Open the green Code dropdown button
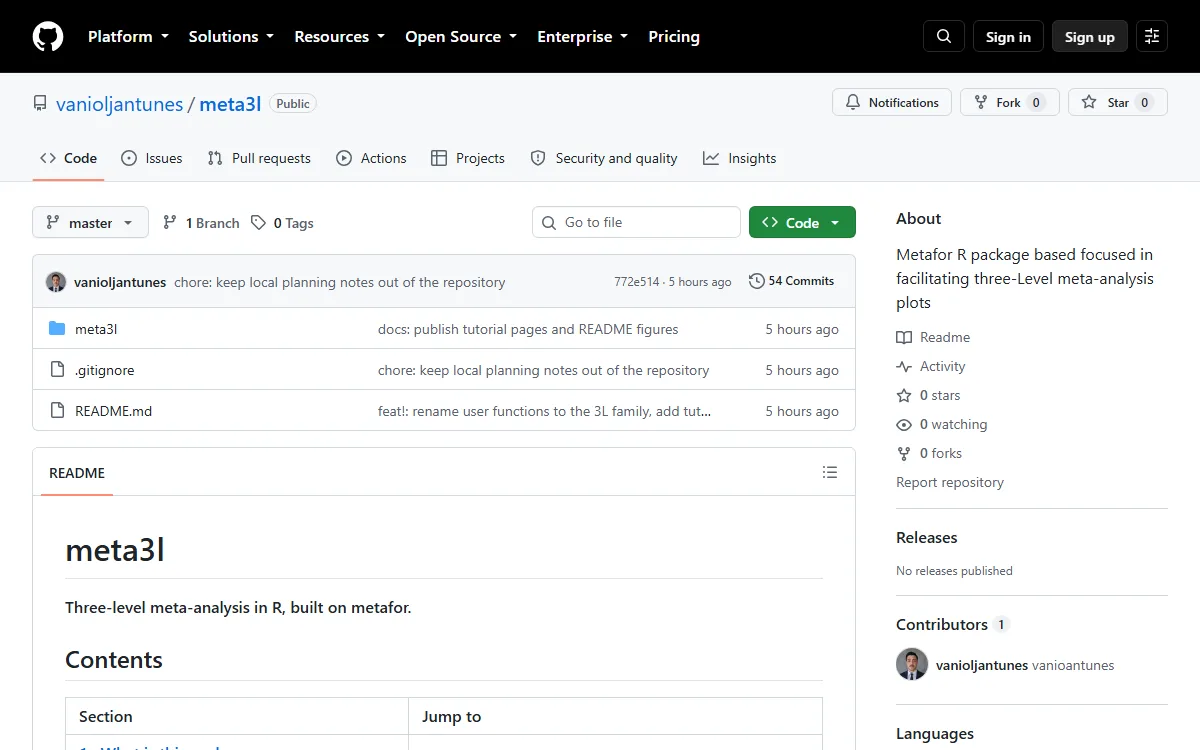Screen dimensions: 1200x750 pyautogui.click(x=802, y=222)
